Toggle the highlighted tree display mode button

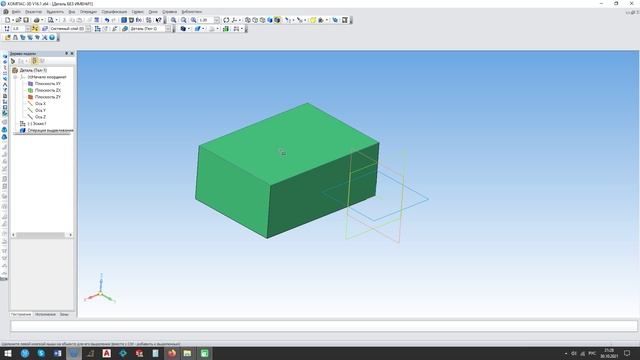[34, 61]
